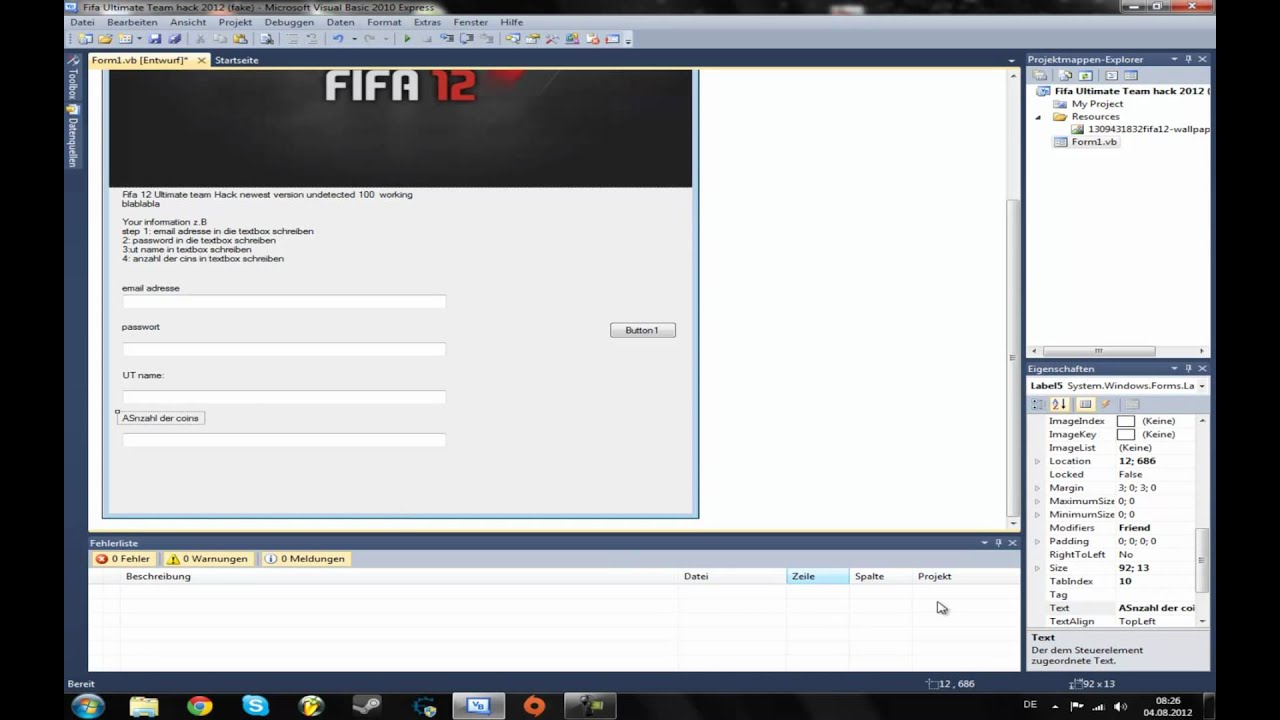Click the passwort textbox
This screenshot has height=720, width=1280.
[284, 349]
